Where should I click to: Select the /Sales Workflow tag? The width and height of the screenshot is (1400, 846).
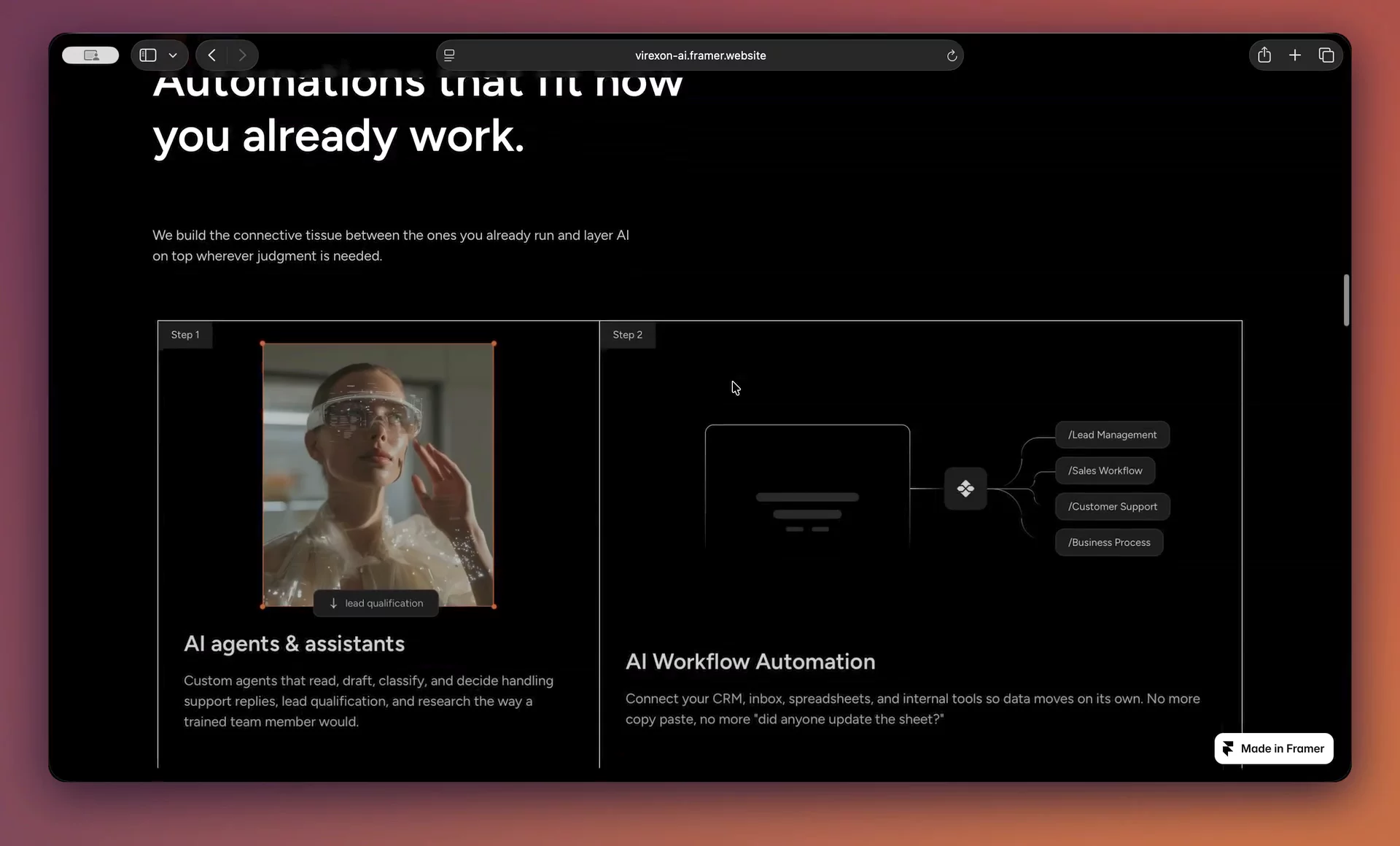coord(1105,470)
